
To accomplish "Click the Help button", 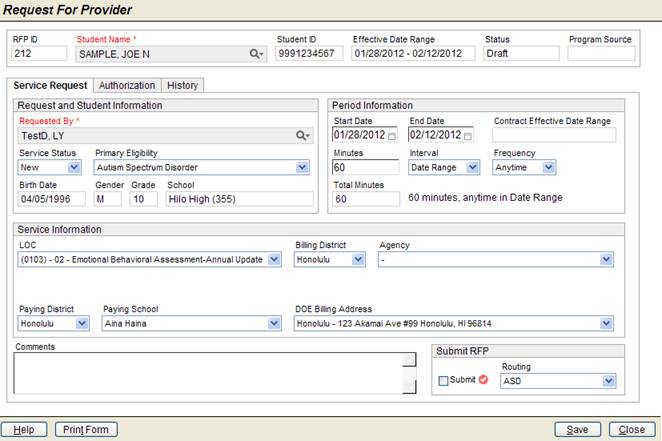I will [24, 430].
